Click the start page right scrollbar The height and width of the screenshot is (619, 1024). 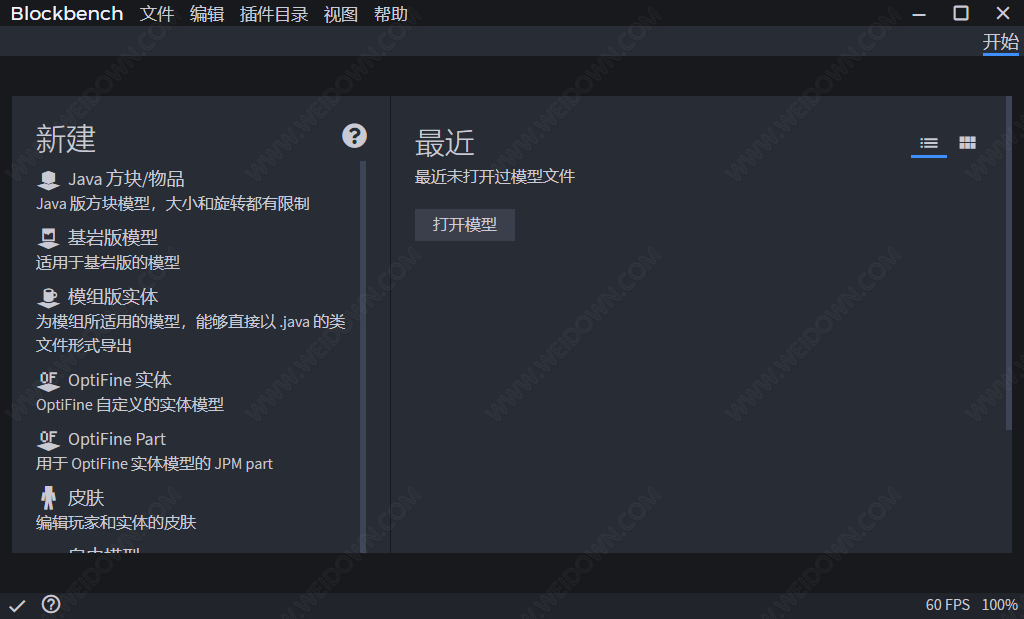[x=1008, y=263]
